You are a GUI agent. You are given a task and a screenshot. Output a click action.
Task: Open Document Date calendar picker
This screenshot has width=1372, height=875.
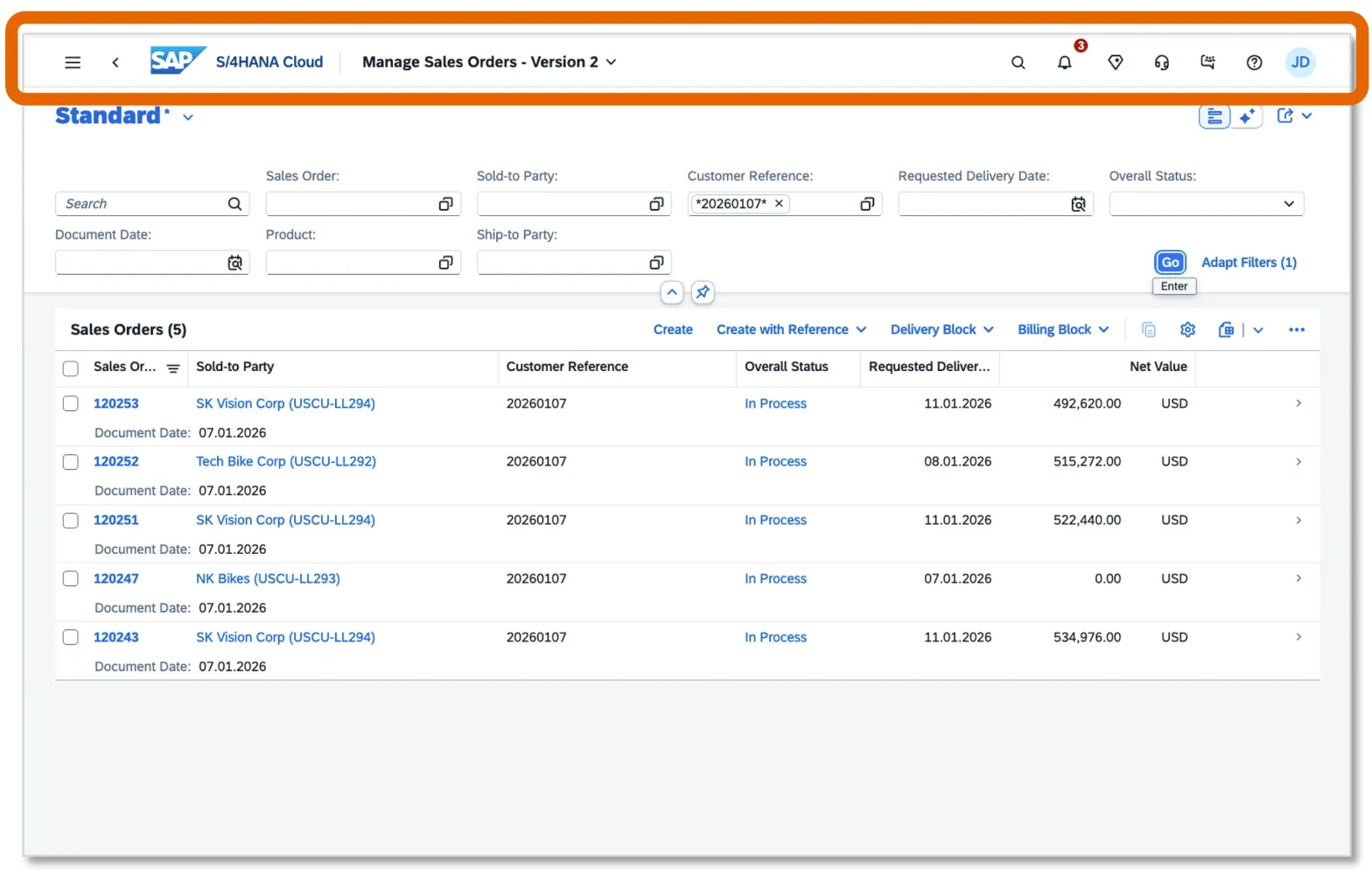pos(234,262)
